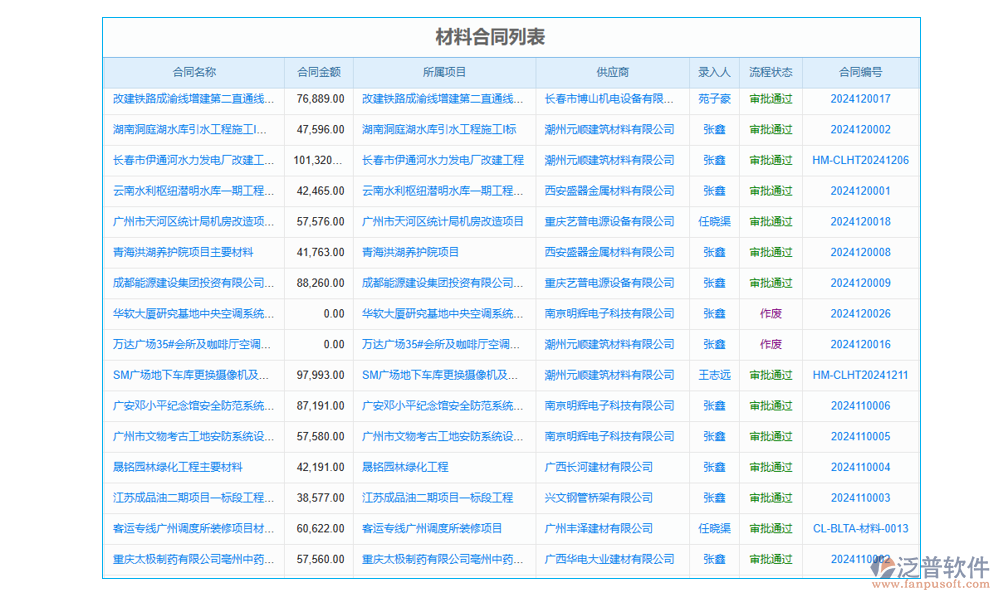1000x600 pixels.
Task: Open contract number CL-BLTA-材料-0013
Action: 861,528
